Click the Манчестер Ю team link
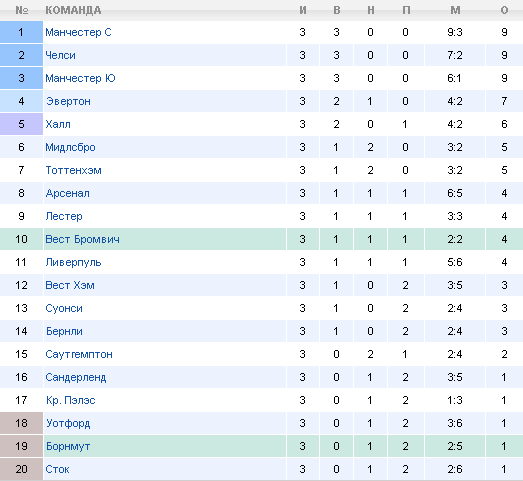Viewport: 523px width, 481px height. pyautogui.click(x=80, y=78)
